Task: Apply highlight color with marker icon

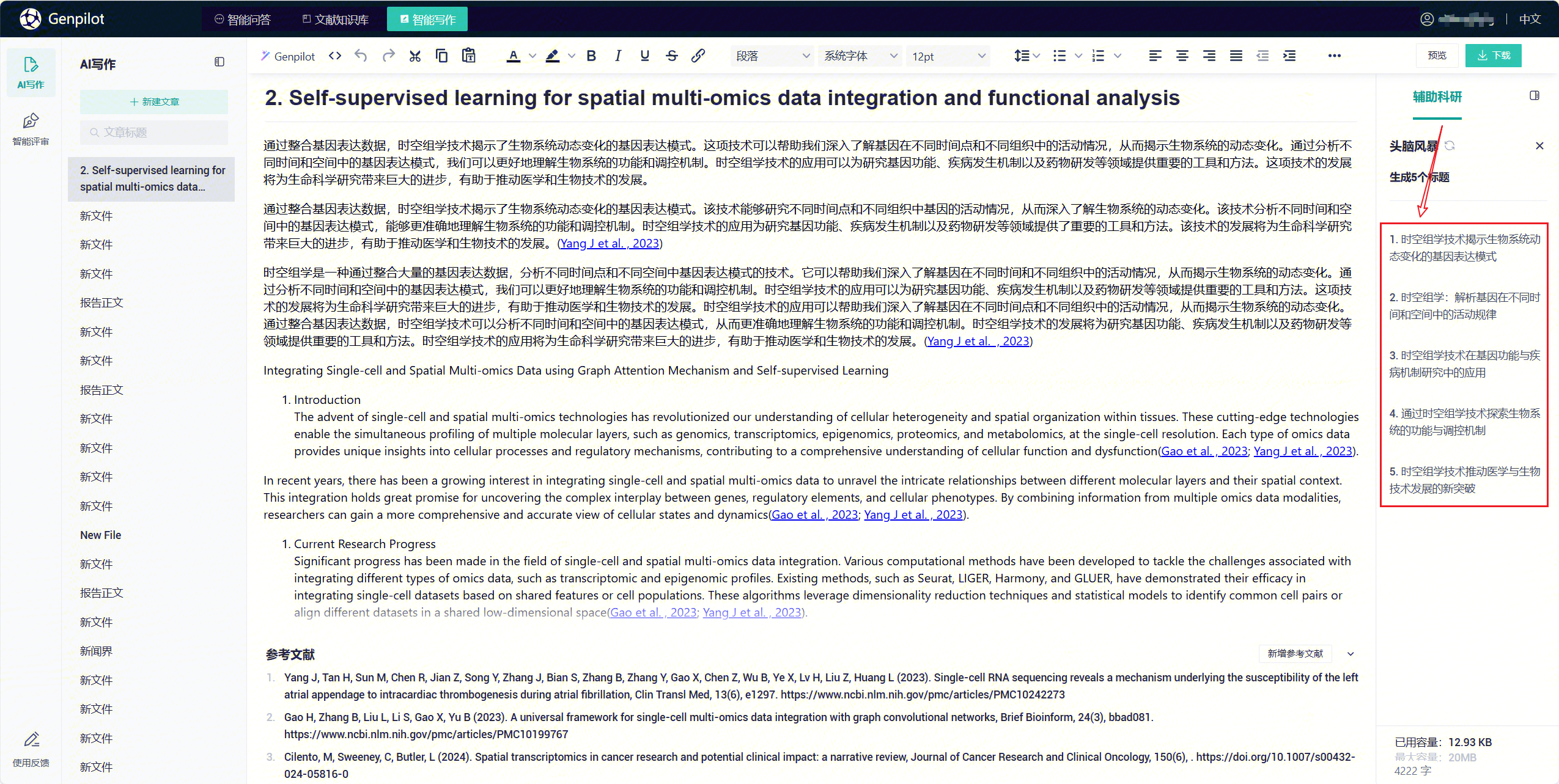Action: [x=552, y=56]
